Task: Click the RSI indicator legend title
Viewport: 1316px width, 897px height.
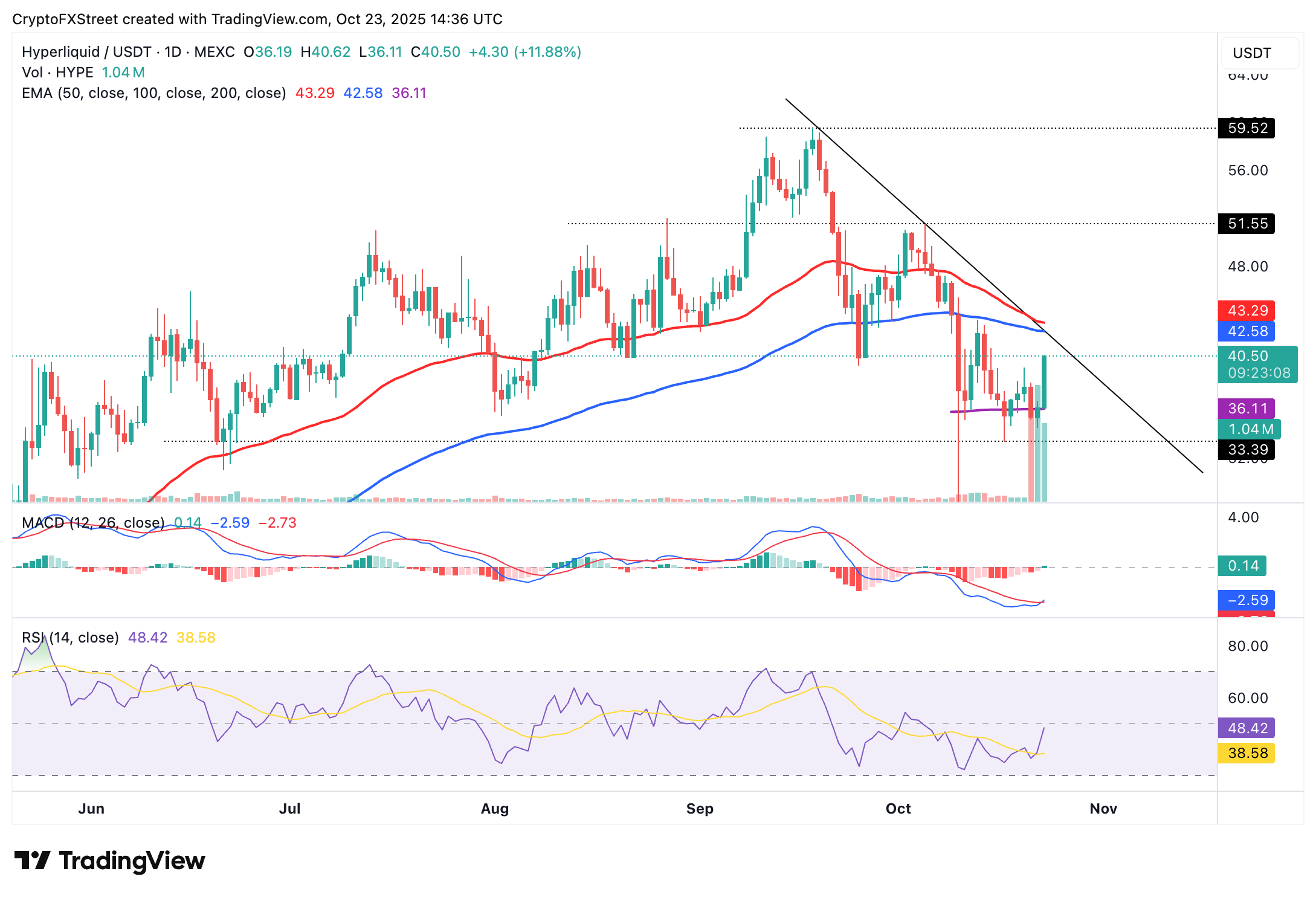Action: click(70, 638)
